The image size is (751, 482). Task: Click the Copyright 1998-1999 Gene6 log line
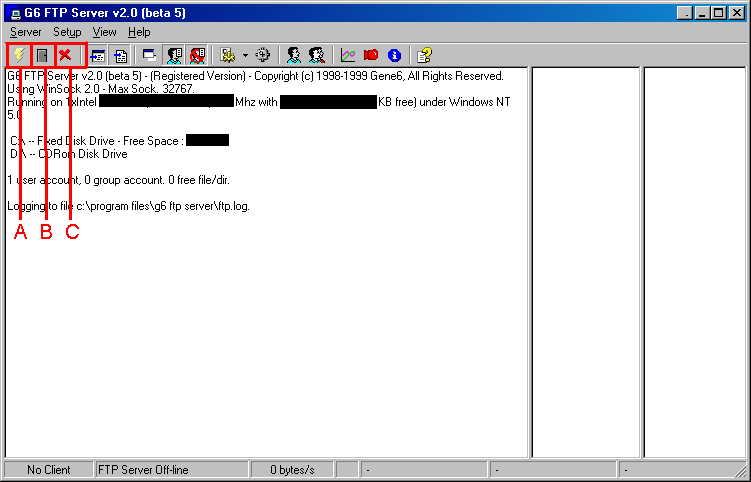coord(255,76)
